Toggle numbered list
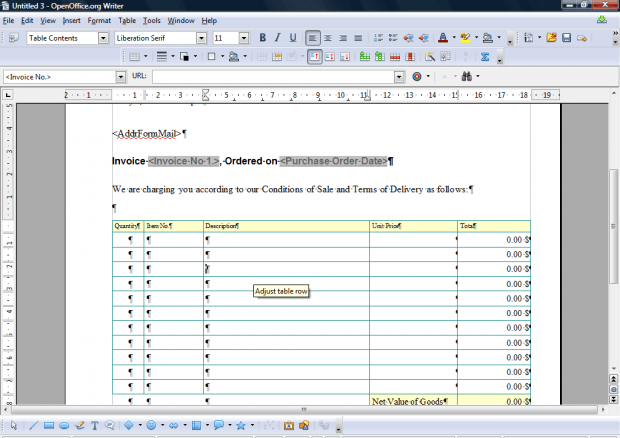Screen dimensions: 620x438 tap(378, 38)
